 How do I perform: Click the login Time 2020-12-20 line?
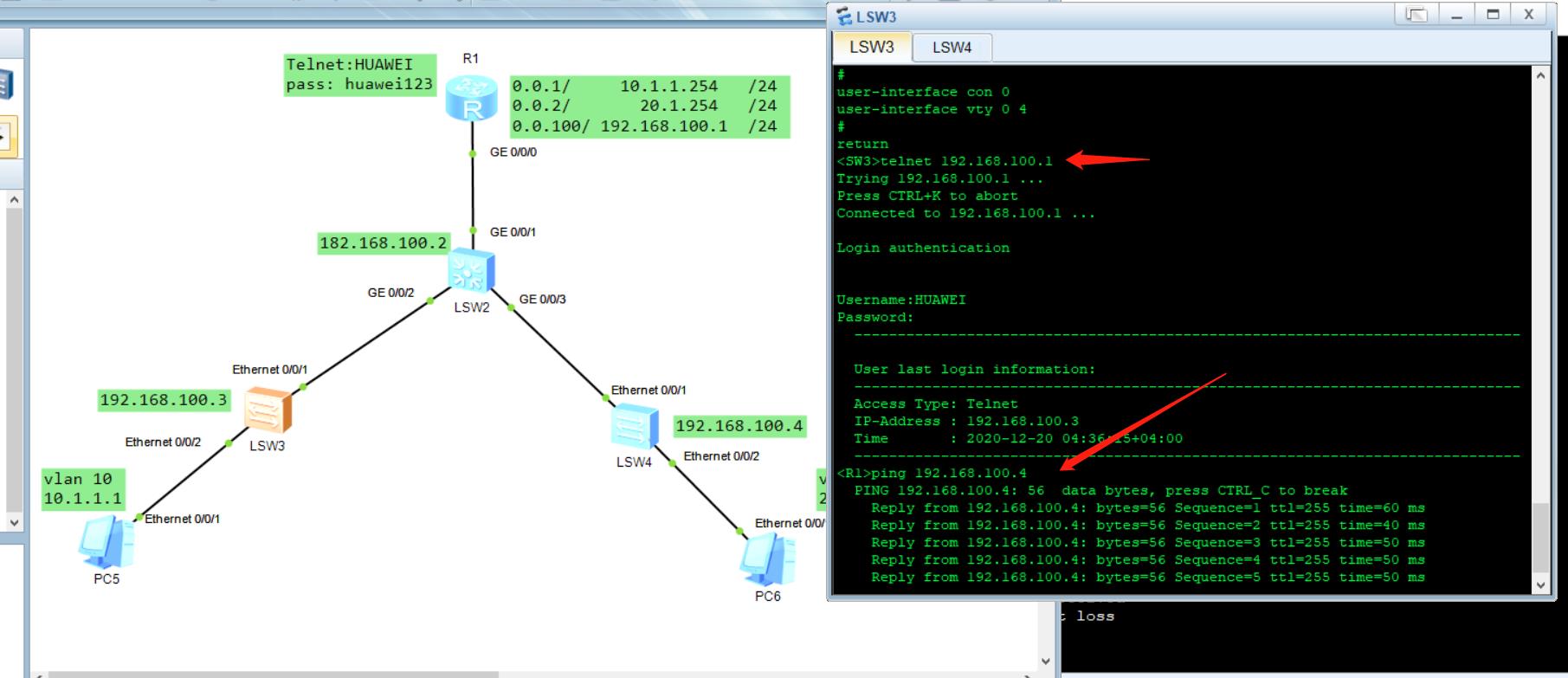point(1018,438)
